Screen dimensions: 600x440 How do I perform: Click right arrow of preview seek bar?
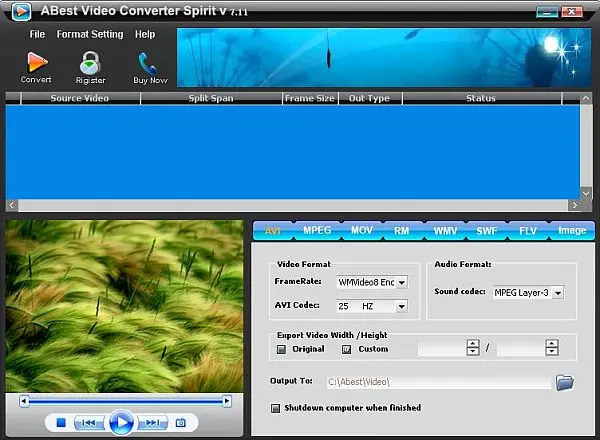point(227,401)
